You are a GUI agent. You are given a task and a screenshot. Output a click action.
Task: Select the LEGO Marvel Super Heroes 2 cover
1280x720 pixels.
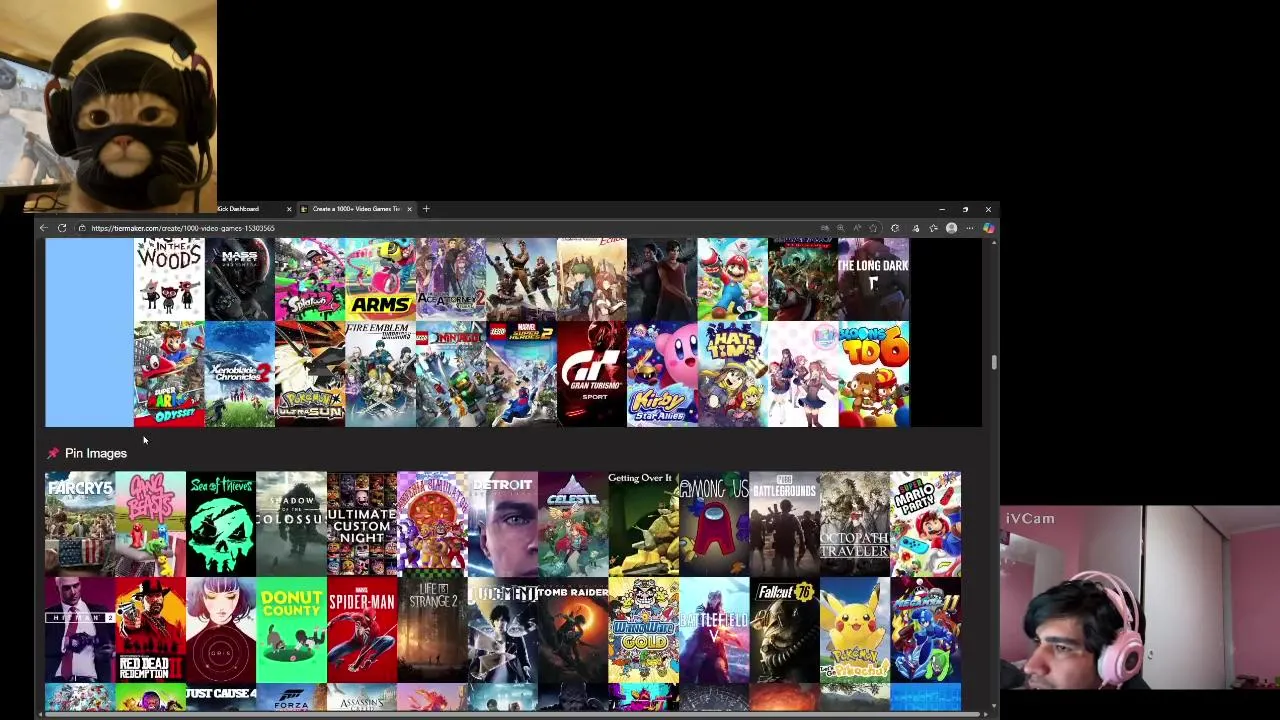[x=521, y=374]
